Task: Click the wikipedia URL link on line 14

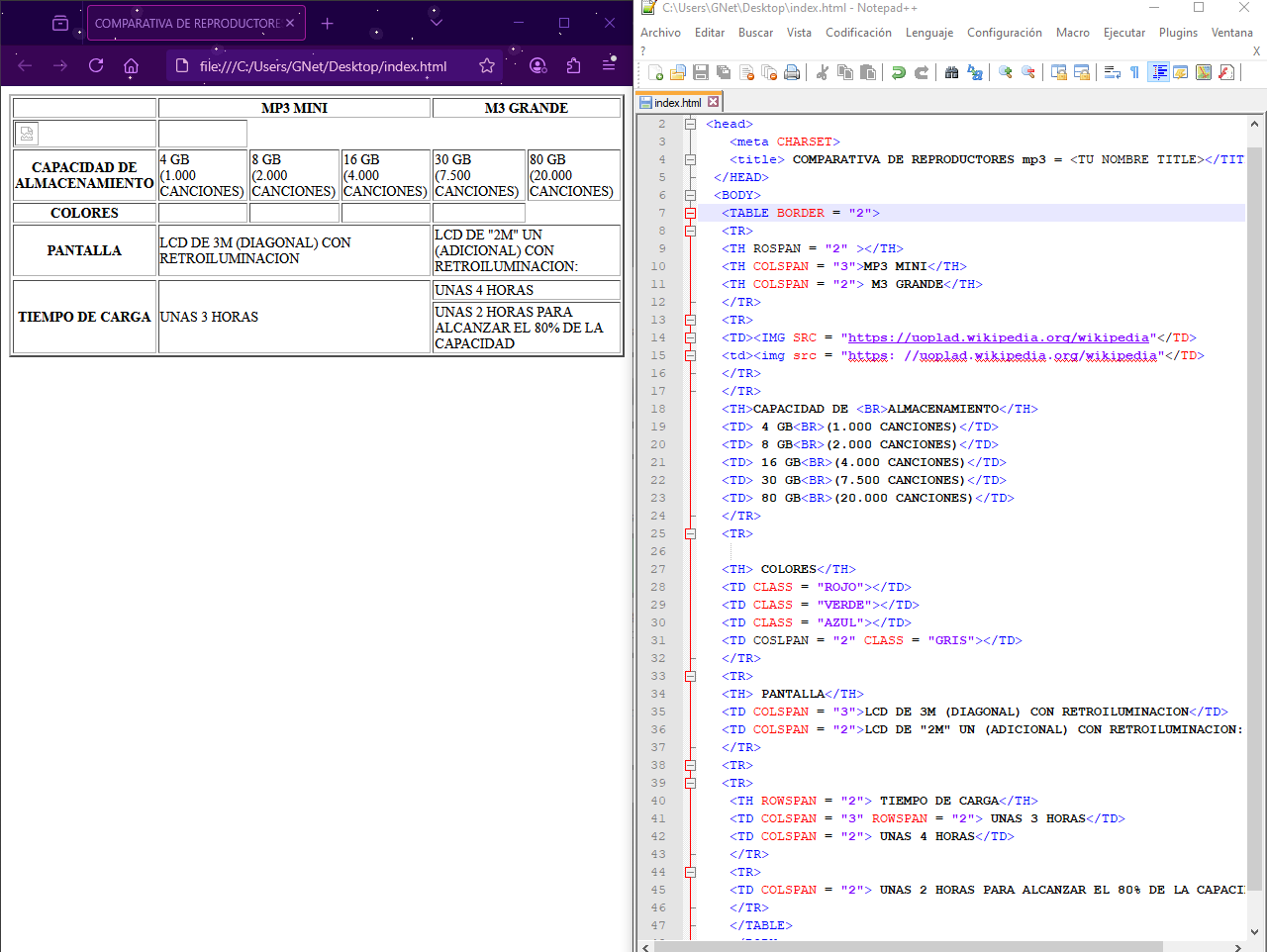Action: (998, 337)
